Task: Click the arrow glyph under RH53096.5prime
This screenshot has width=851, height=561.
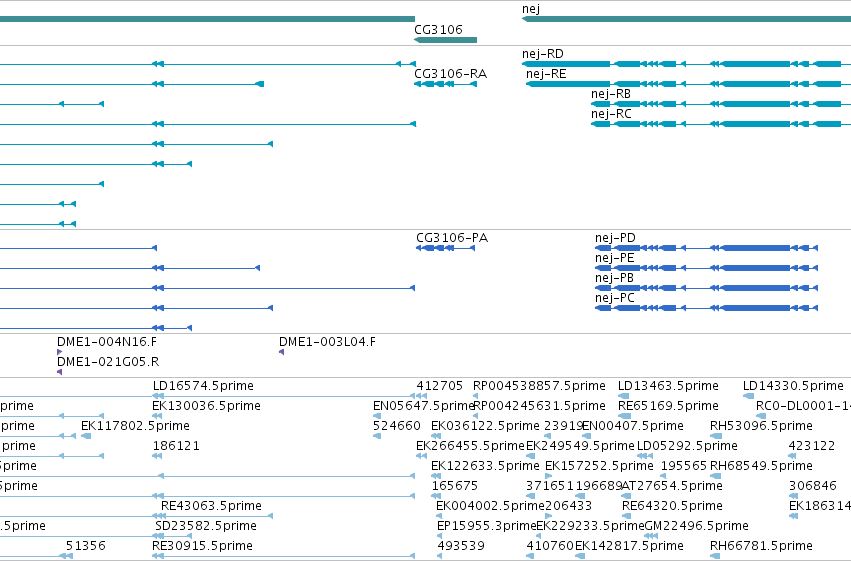Action: click(x=716, y=436)
